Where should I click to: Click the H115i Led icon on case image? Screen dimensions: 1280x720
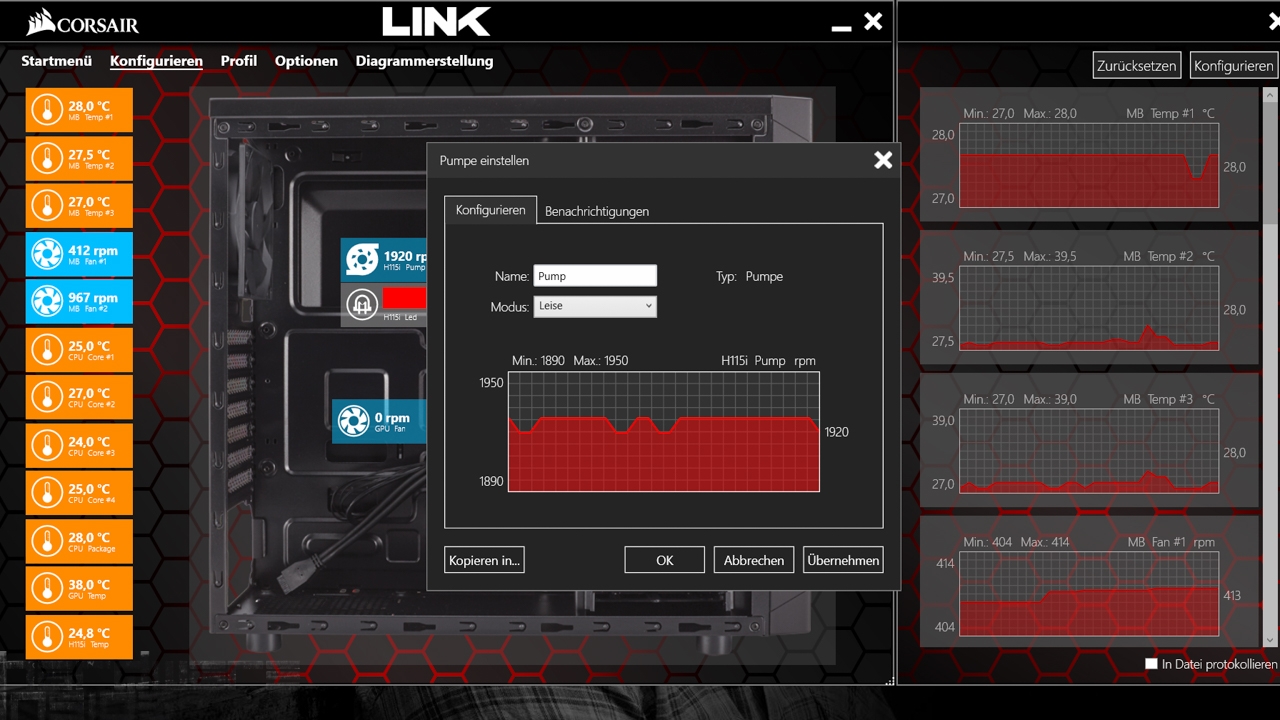point(362,305)
